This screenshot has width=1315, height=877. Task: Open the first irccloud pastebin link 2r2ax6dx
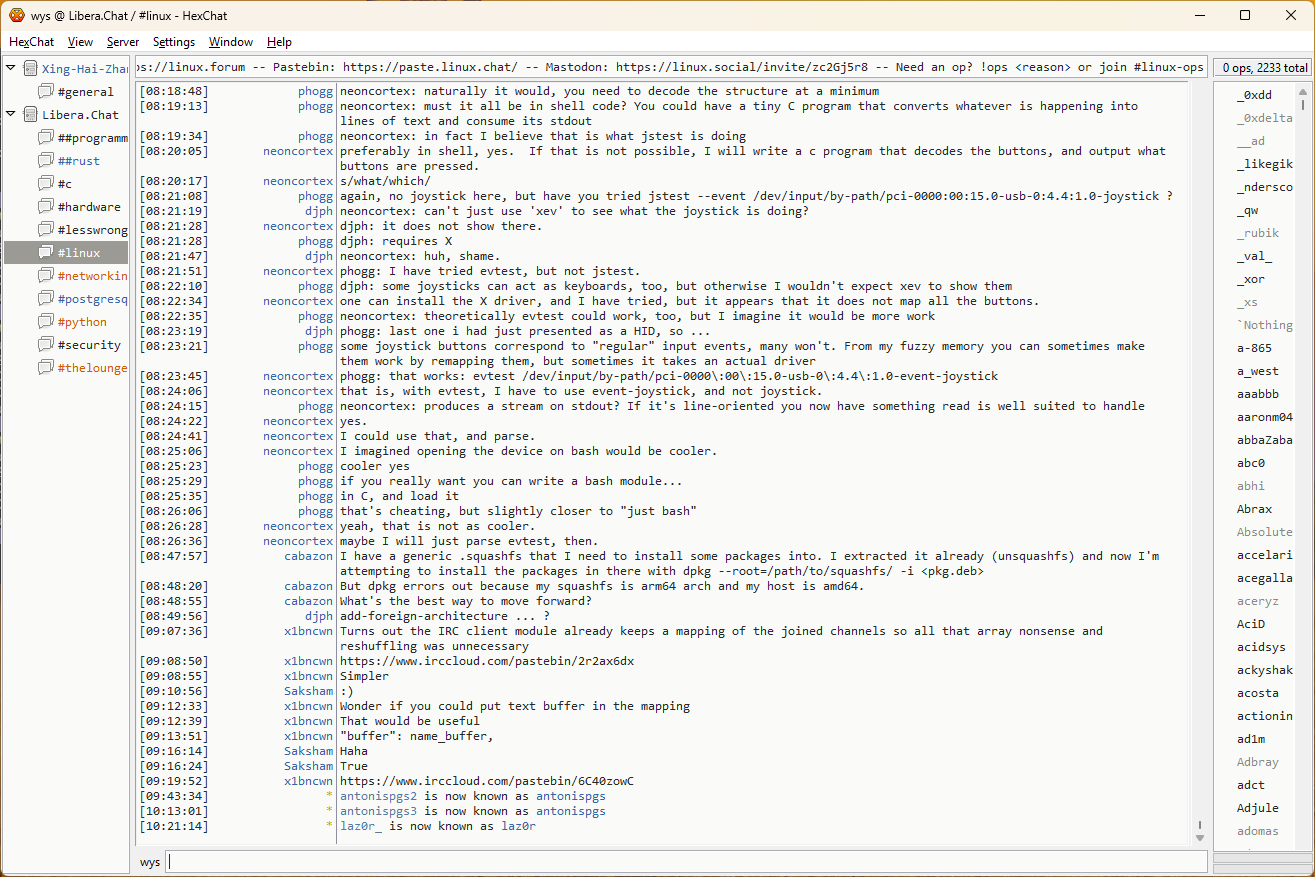[x=487, y=661]
